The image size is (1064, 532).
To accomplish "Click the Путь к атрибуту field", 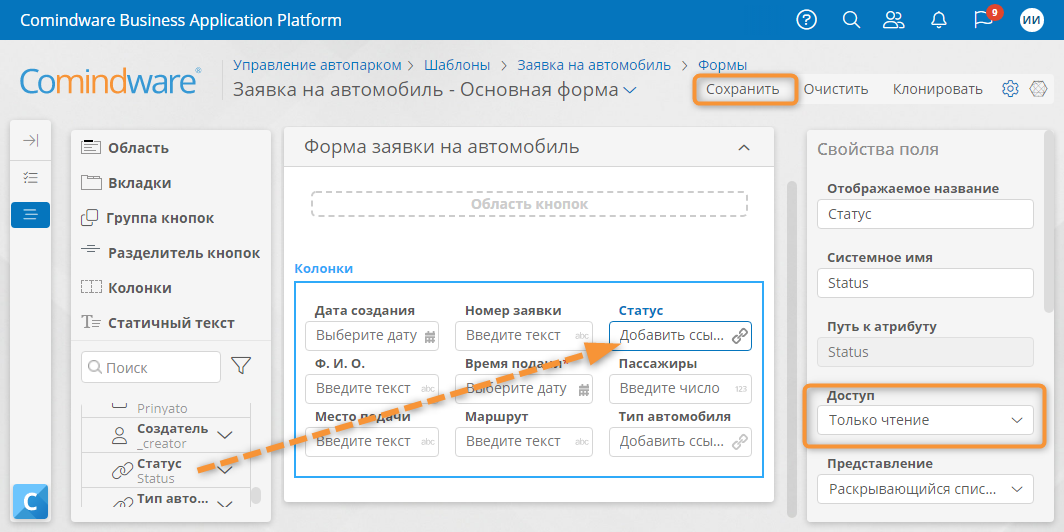I will click(925, 352).
